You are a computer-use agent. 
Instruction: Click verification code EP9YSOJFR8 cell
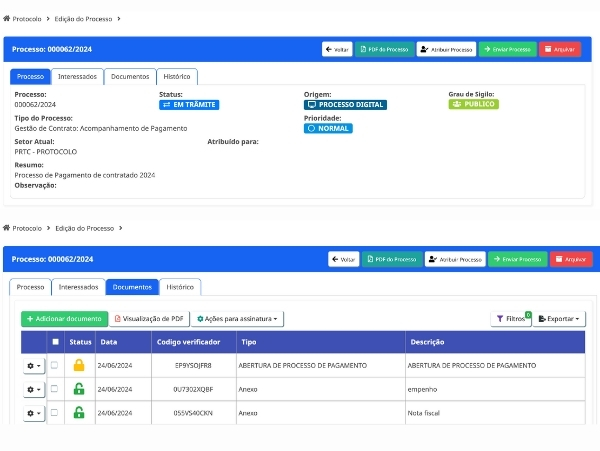[192, 365]
